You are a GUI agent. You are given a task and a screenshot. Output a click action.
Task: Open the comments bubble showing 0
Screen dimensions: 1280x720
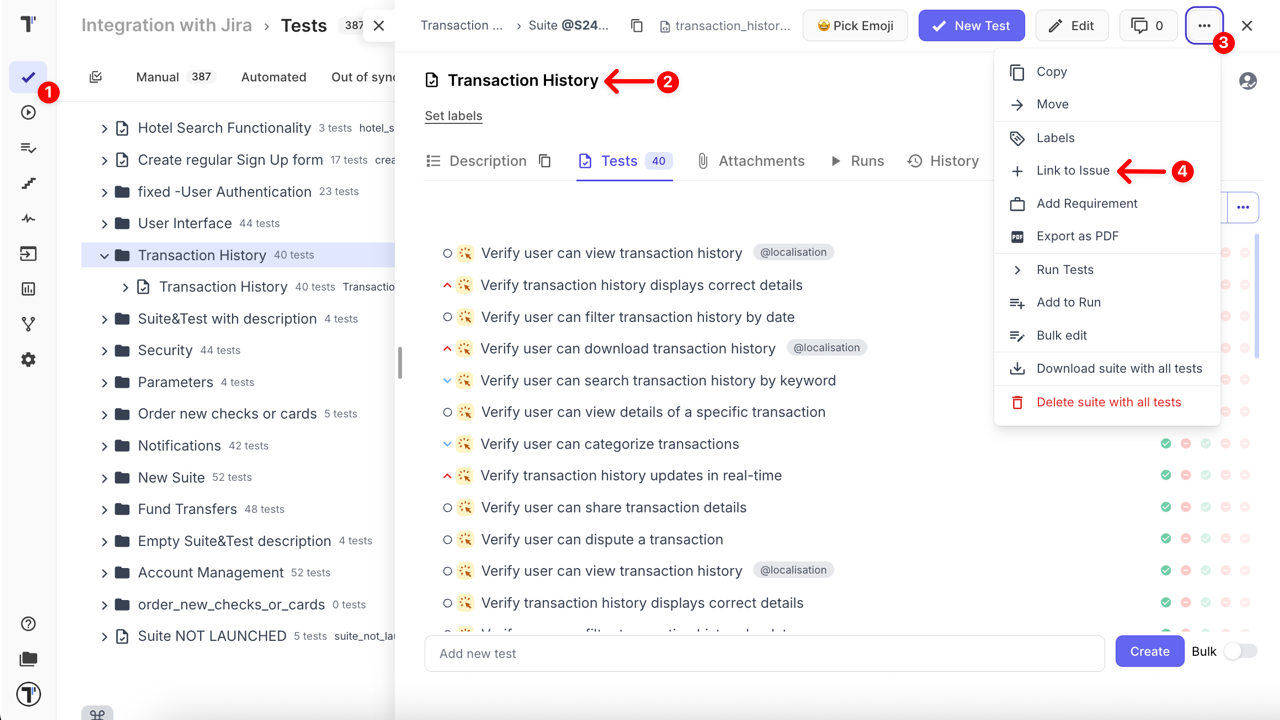1148,25
